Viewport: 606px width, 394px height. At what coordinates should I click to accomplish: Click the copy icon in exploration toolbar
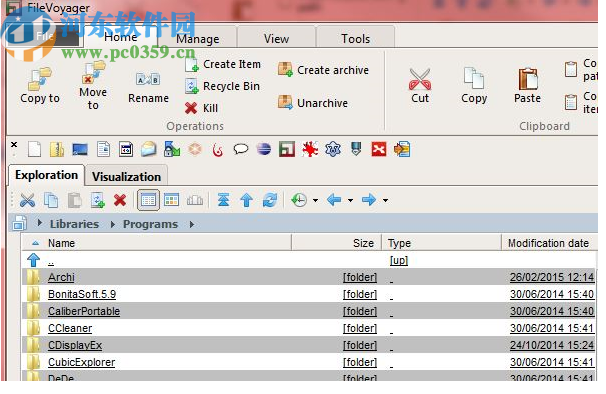click(51, 200)
